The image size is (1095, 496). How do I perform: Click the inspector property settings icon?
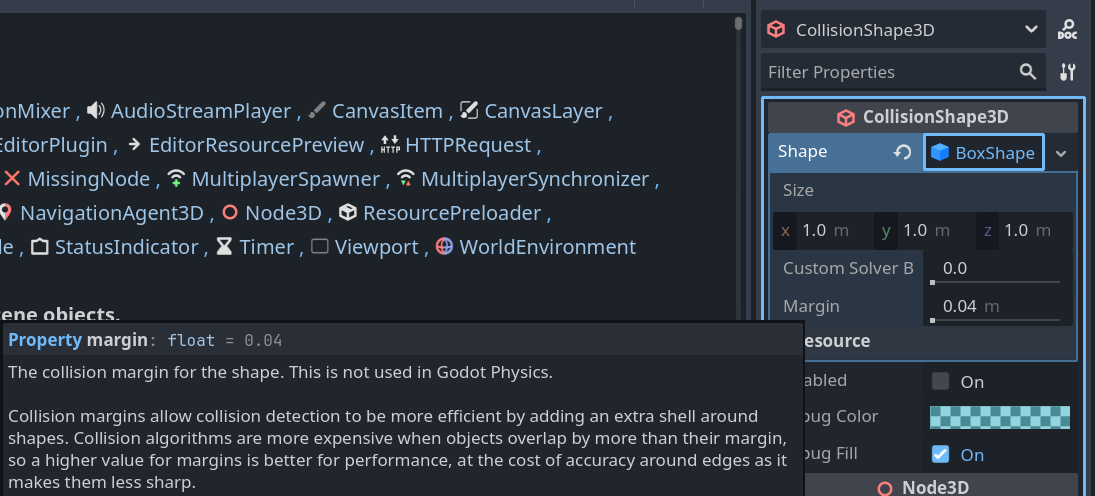pos(1067,72)
